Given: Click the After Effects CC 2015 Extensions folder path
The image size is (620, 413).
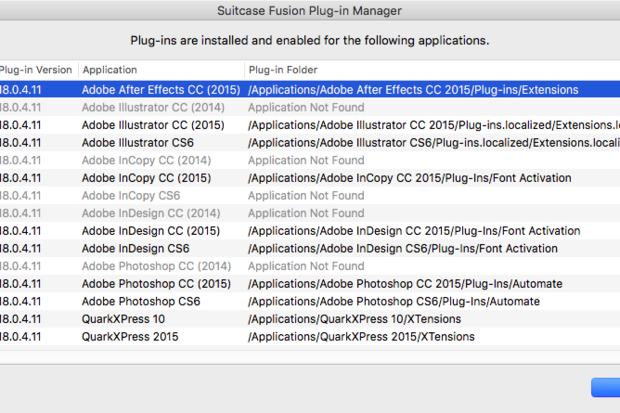Looking at the screenshot, I should tap(413, 90).
